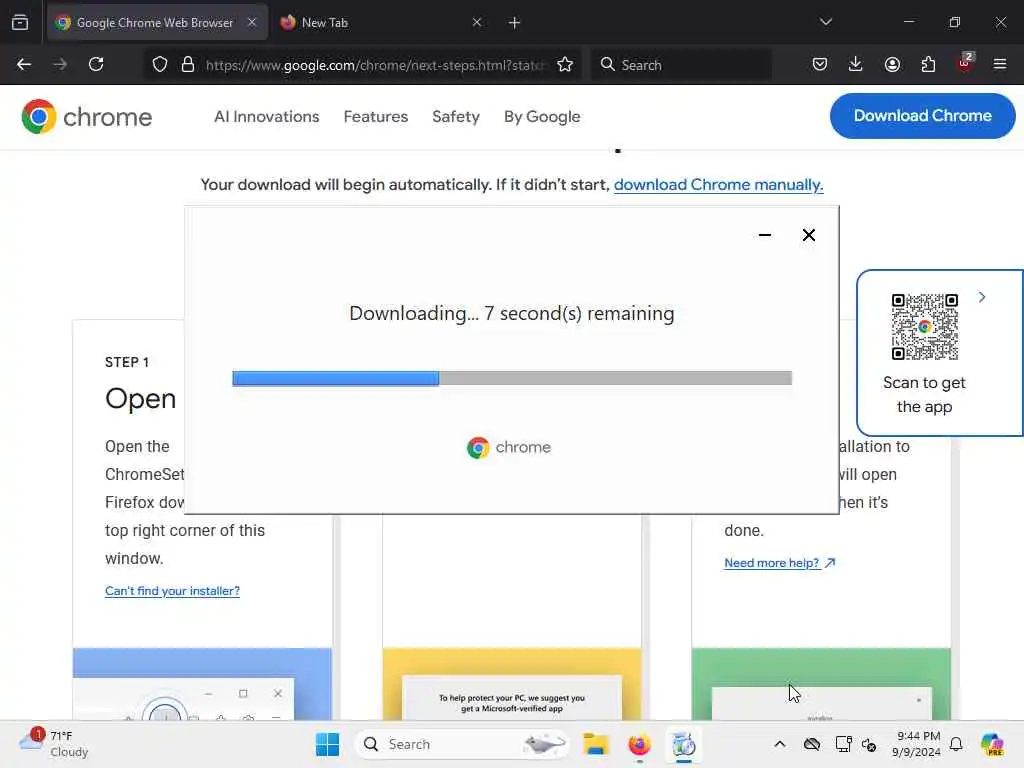The height and width of the screenshot is (768, 1024).
Task: Click the URL address field
Action: tap(374, 65)
